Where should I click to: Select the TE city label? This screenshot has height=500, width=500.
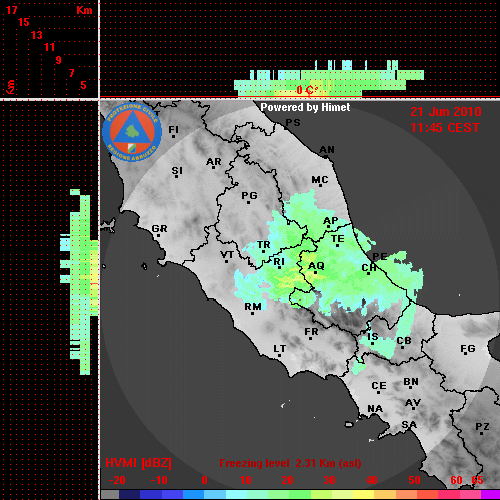[337, 239]
